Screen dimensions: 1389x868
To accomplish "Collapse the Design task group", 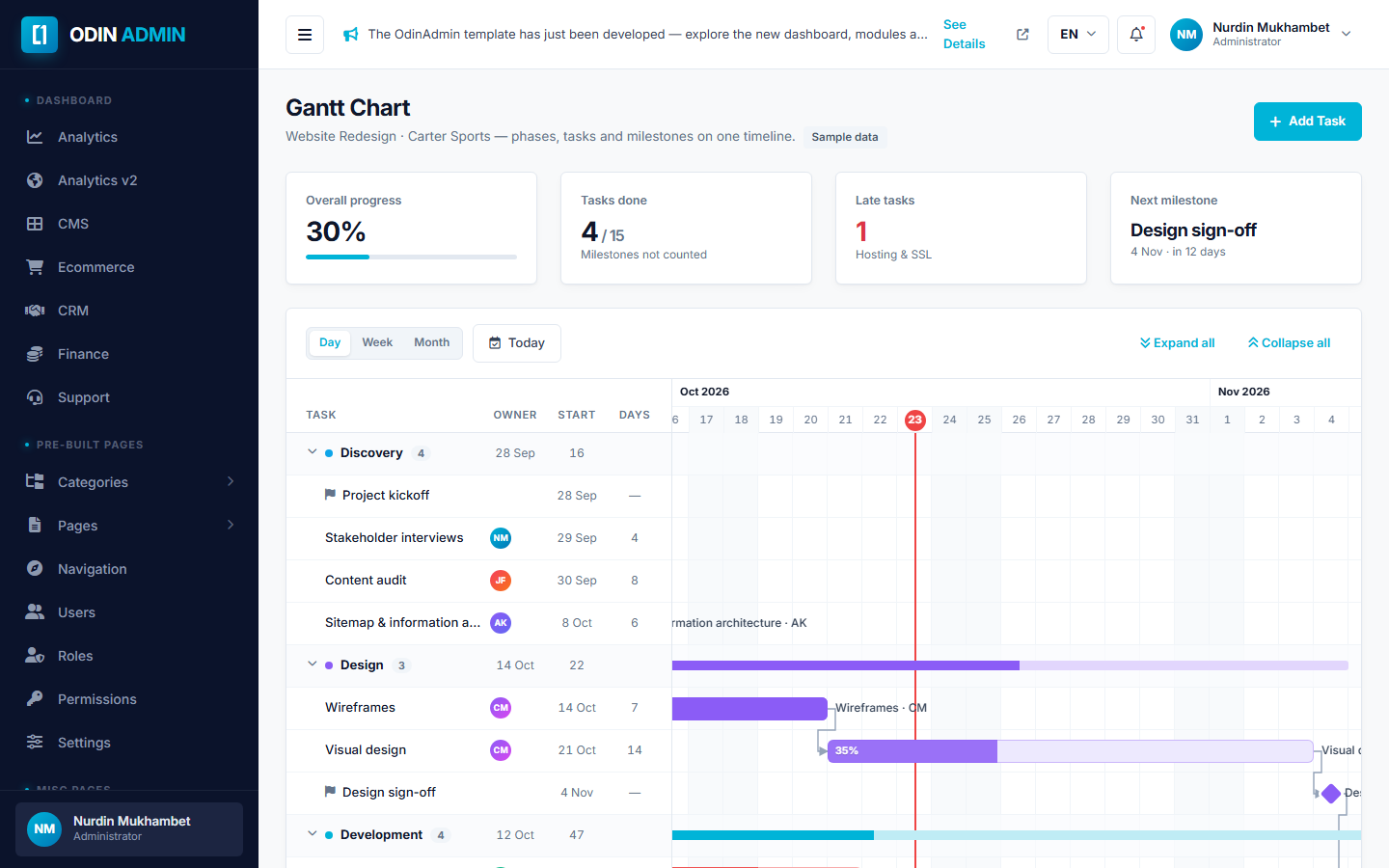I will [313, 665].
